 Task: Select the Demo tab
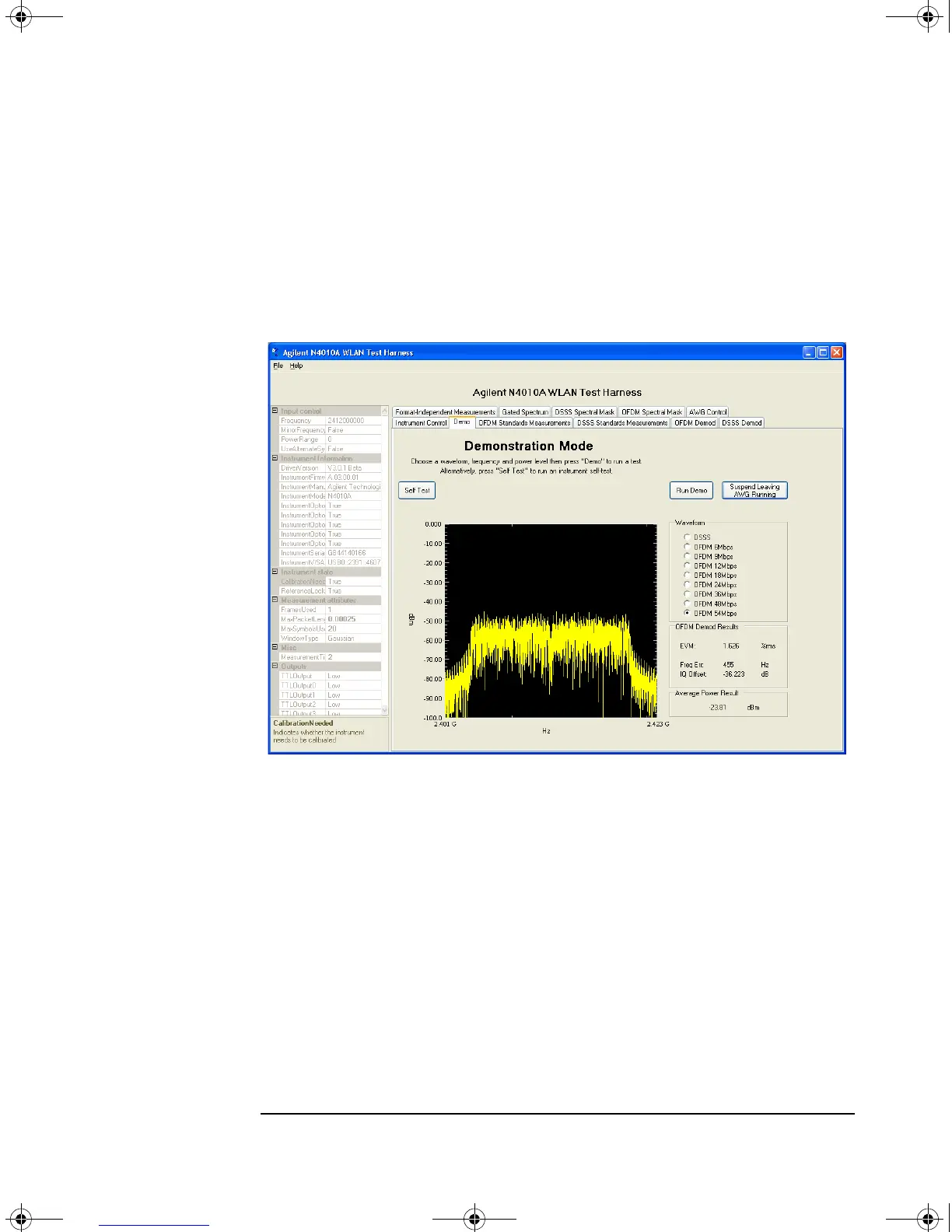(x=462, y=422)
